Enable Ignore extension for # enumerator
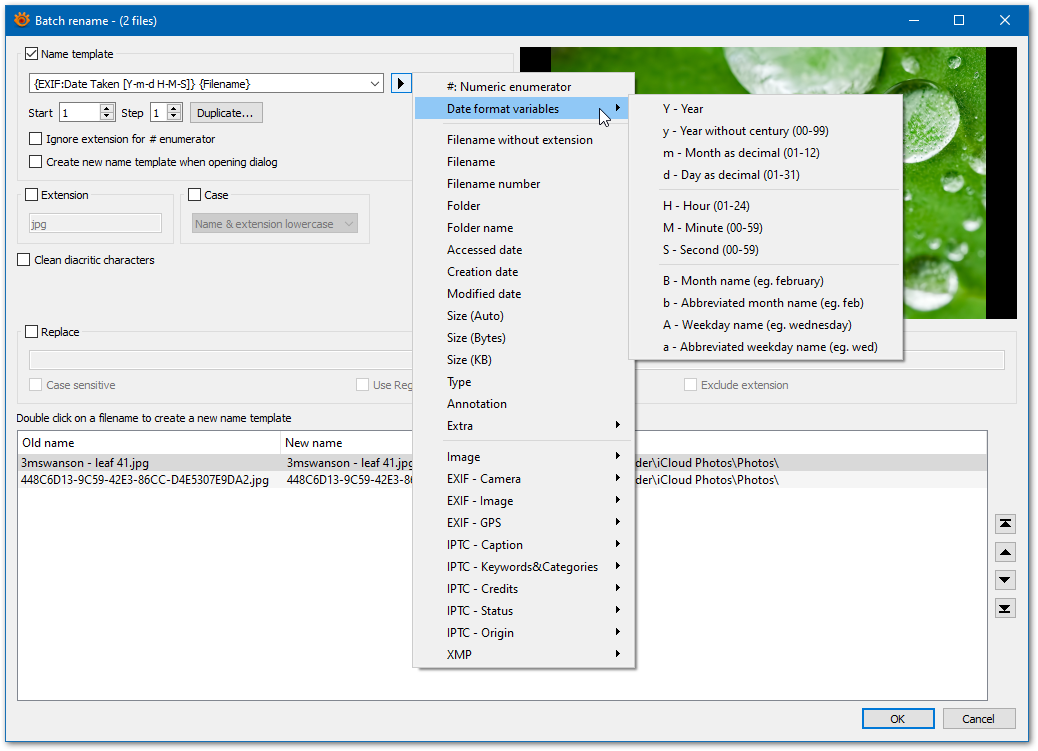This screenshot has height=751, width=1038. click(36, 139)
